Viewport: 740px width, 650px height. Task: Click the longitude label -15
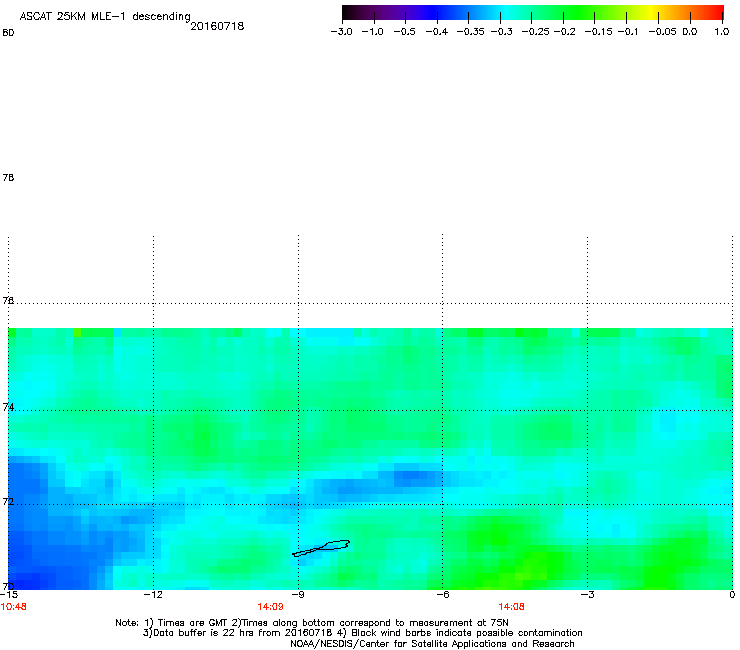(x=9, y=594)
